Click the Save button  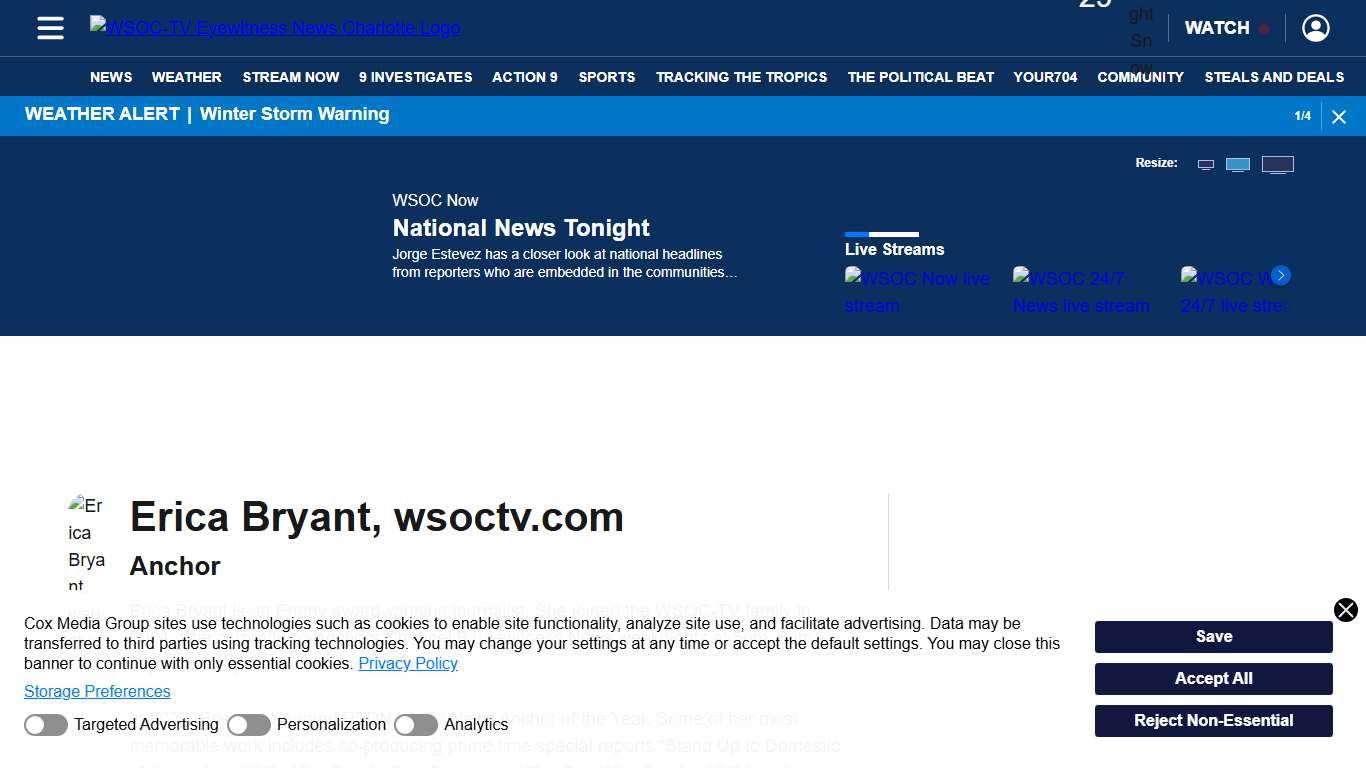[x=1213, y=636]
